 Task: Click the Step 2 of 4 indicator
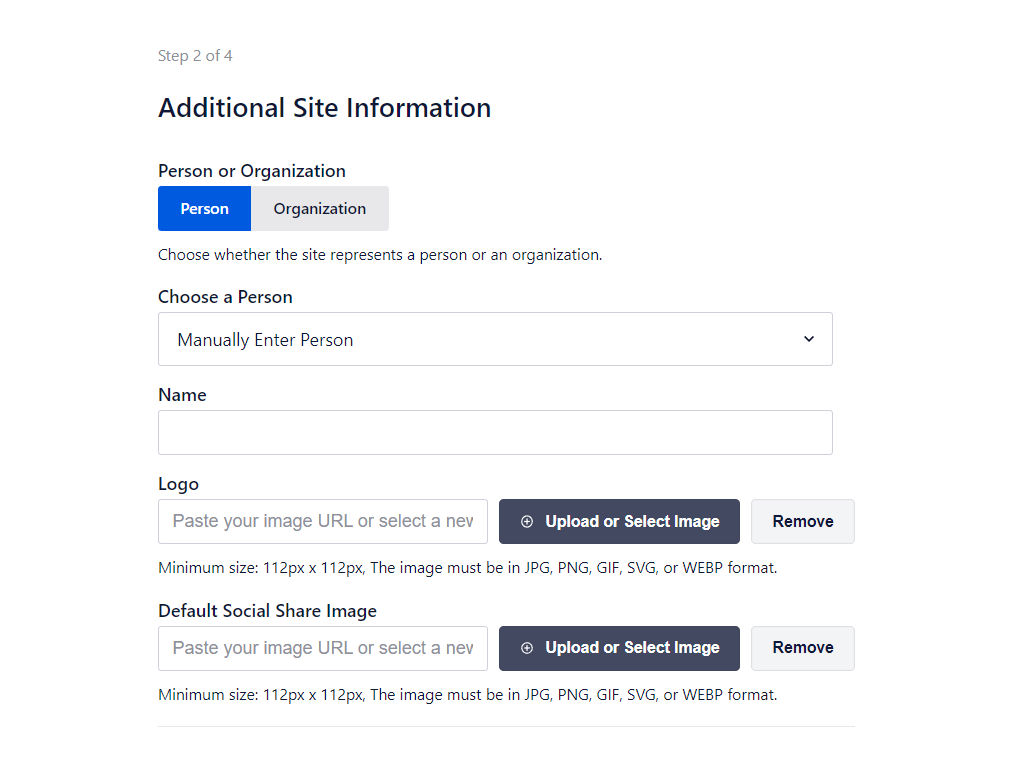coord(195,56)
